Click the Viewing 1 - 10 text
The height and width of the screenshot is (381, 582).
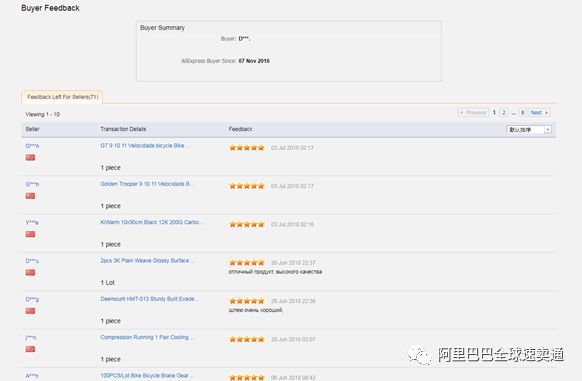pos(42,114)
